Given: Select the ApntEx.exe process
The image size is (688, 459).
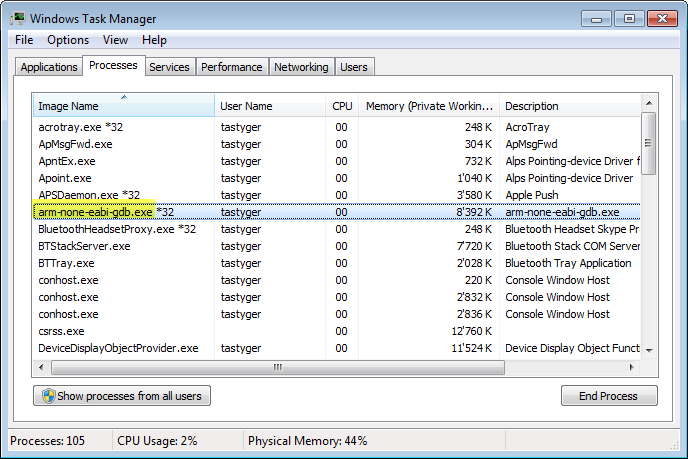Looking at the screenshot, I should (337, 161).
